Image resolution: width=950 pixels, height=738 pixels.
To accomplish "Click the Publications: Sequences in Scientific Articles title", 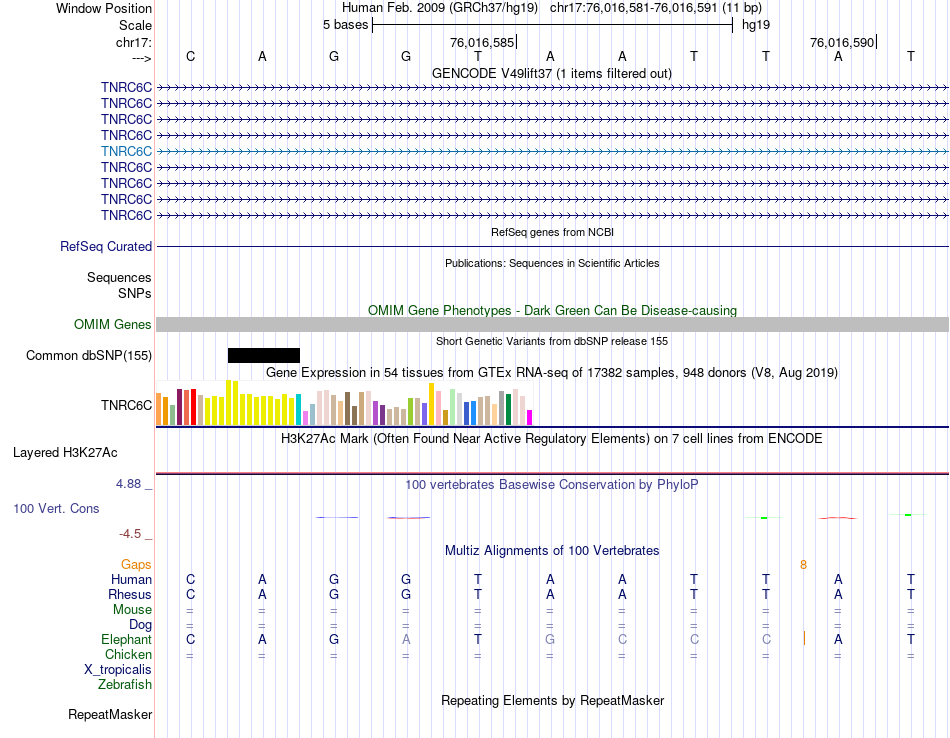I will (552, 263).
